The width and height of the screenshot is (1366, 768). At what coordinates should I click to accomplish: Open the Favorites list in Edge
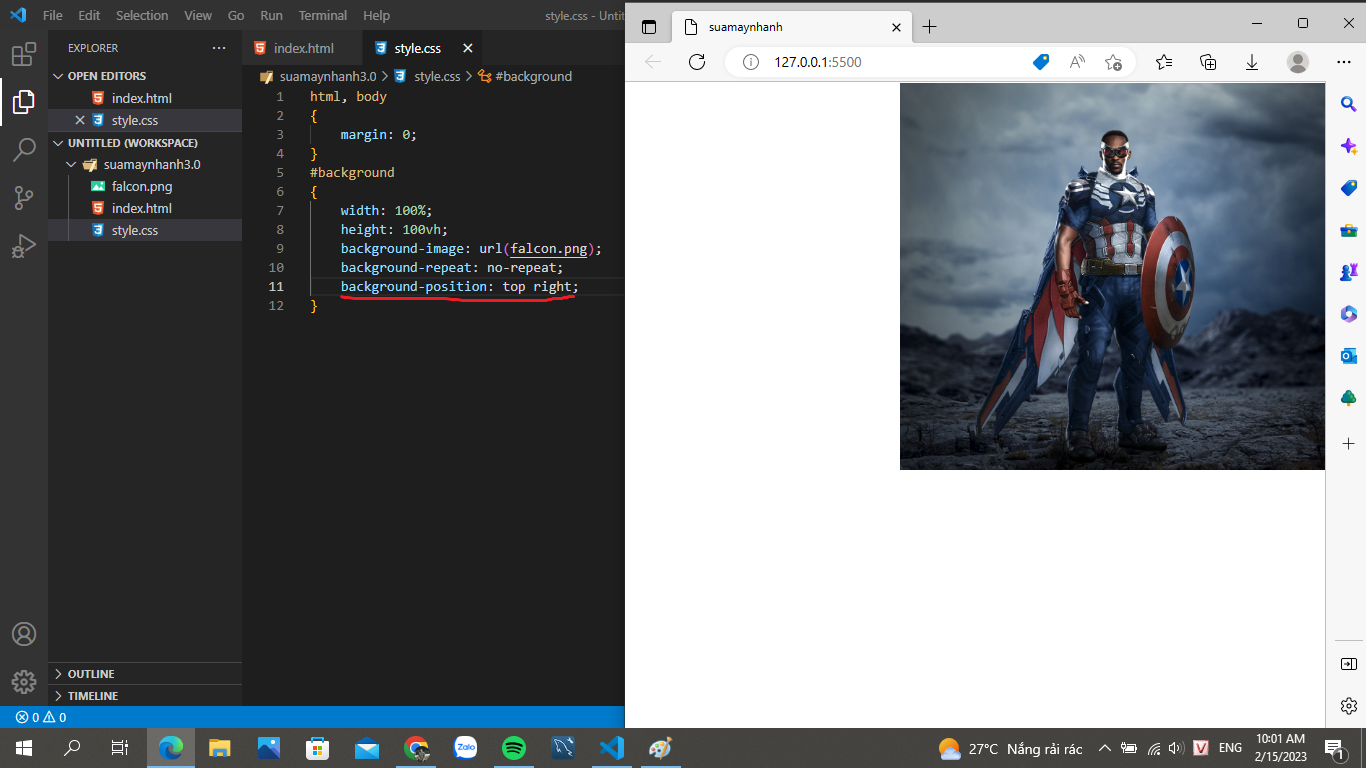[x=1164, y=62]
